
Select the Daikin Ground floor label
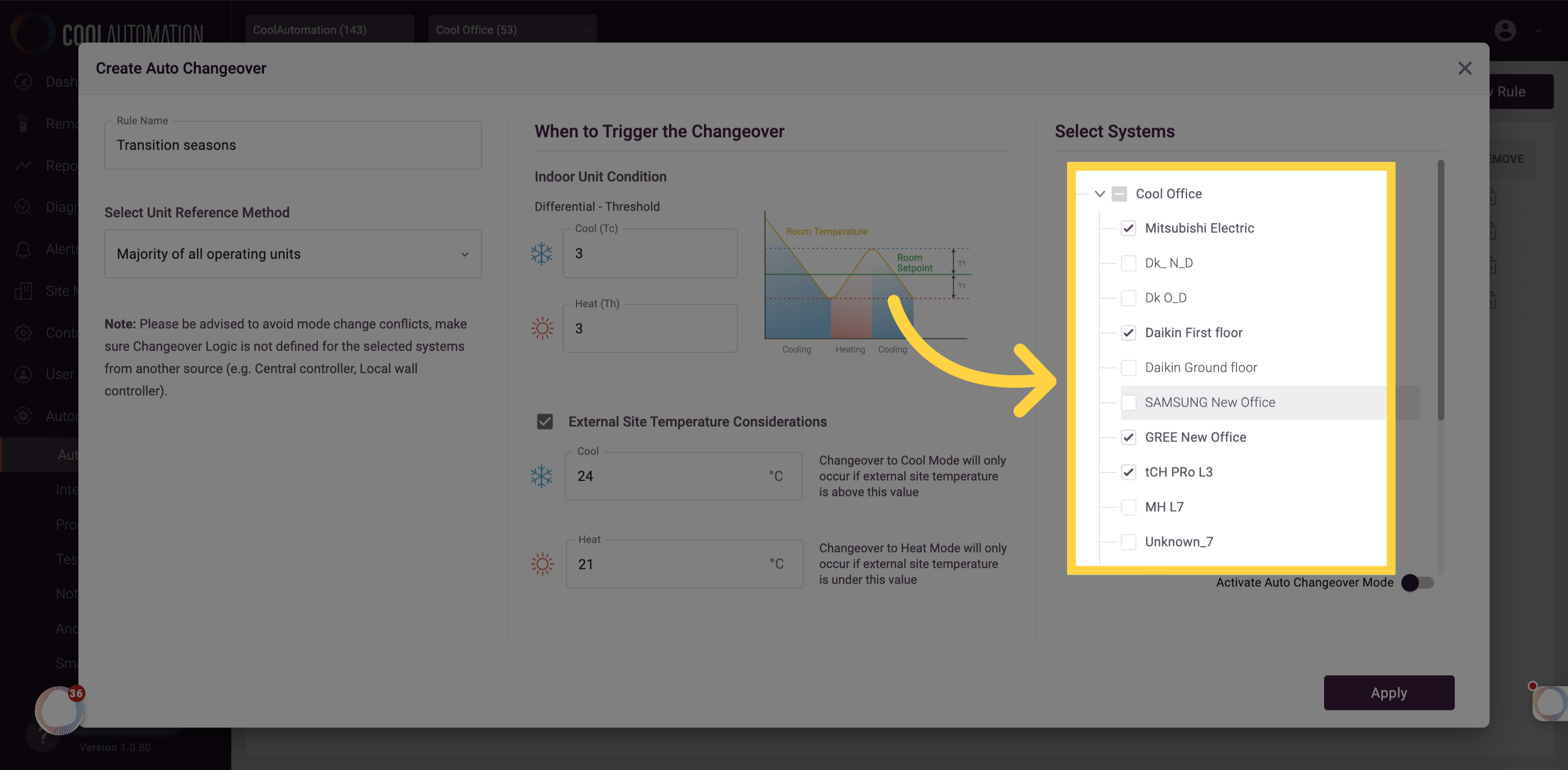(1200, 368)
